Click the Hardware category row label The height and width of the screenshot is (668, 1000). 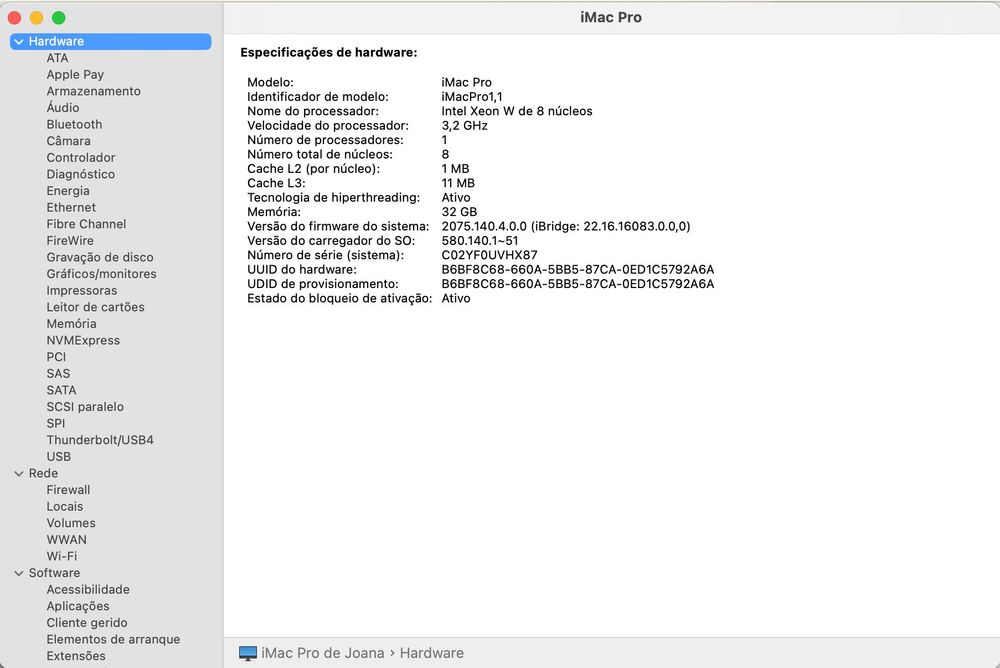[56, 41]
